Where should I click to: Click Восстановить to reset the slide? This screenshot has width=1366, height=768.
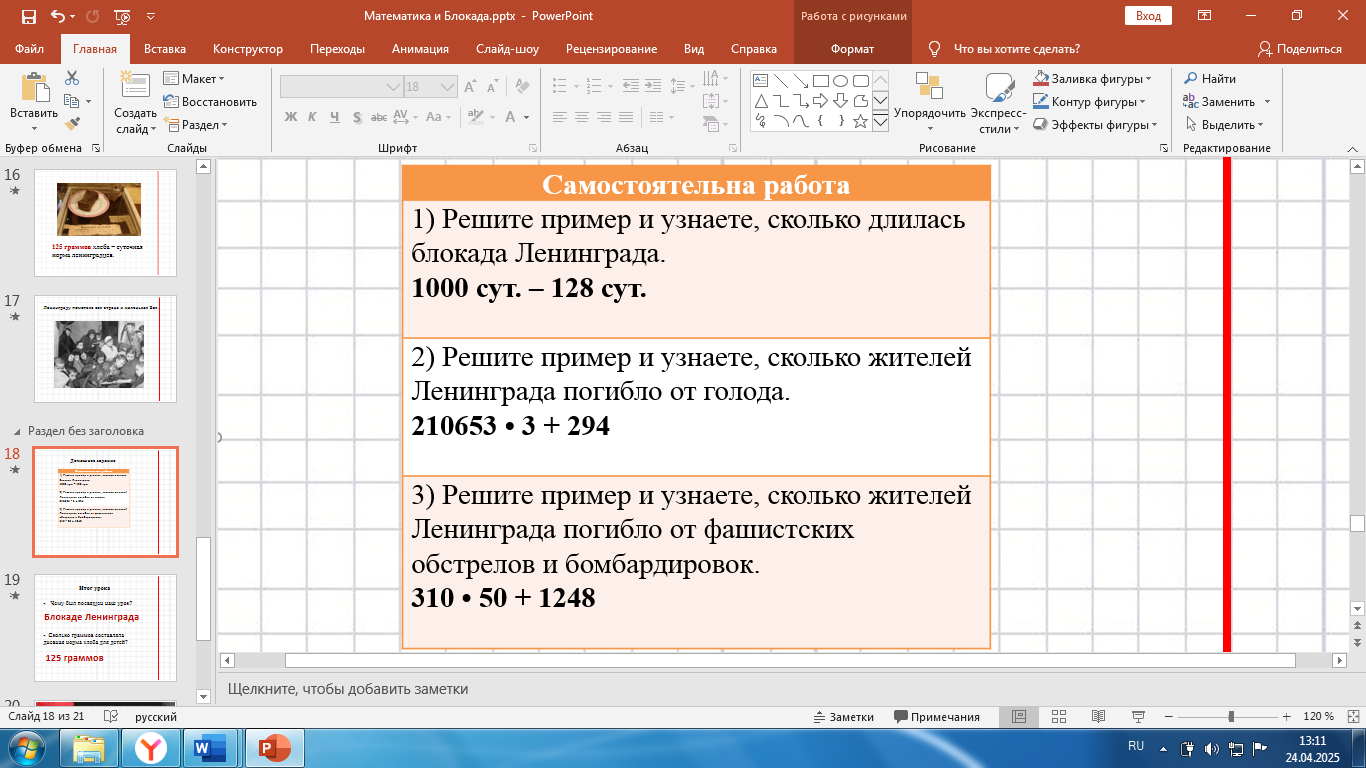coord(210,101)
